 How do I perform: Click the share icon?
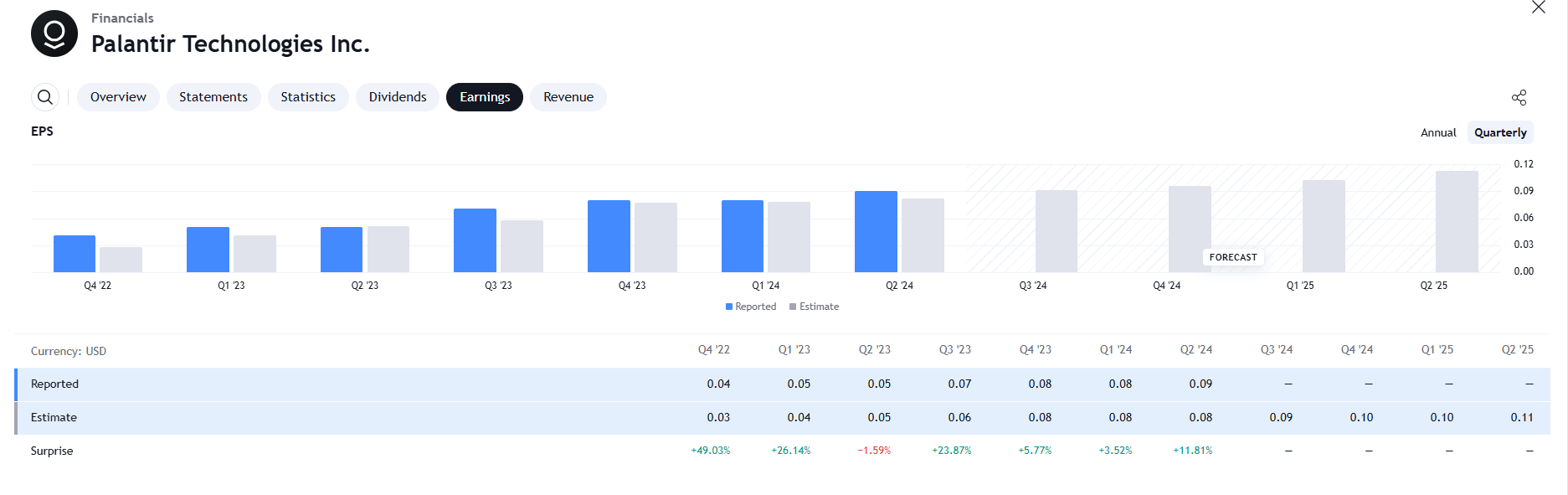[x=1519, y=97]
